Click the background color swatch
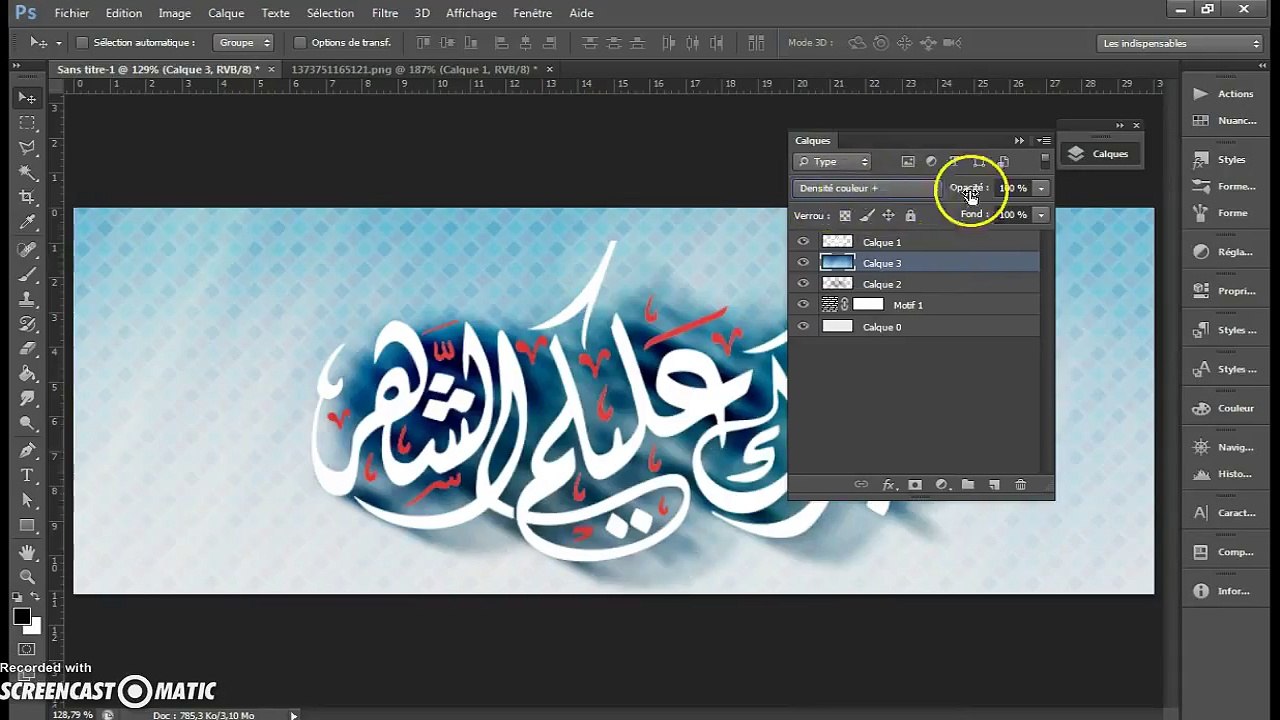1280x720 pixels. click(x=35, y=627)
